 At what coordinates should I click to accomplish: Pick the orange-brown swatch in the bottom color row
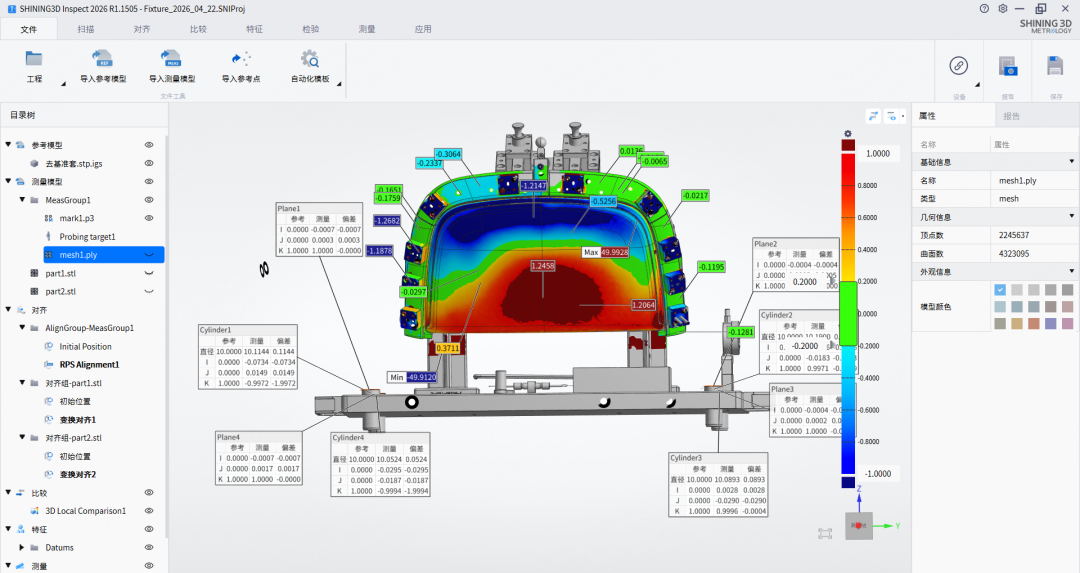pyautogui.click(x=1034, y=324)
